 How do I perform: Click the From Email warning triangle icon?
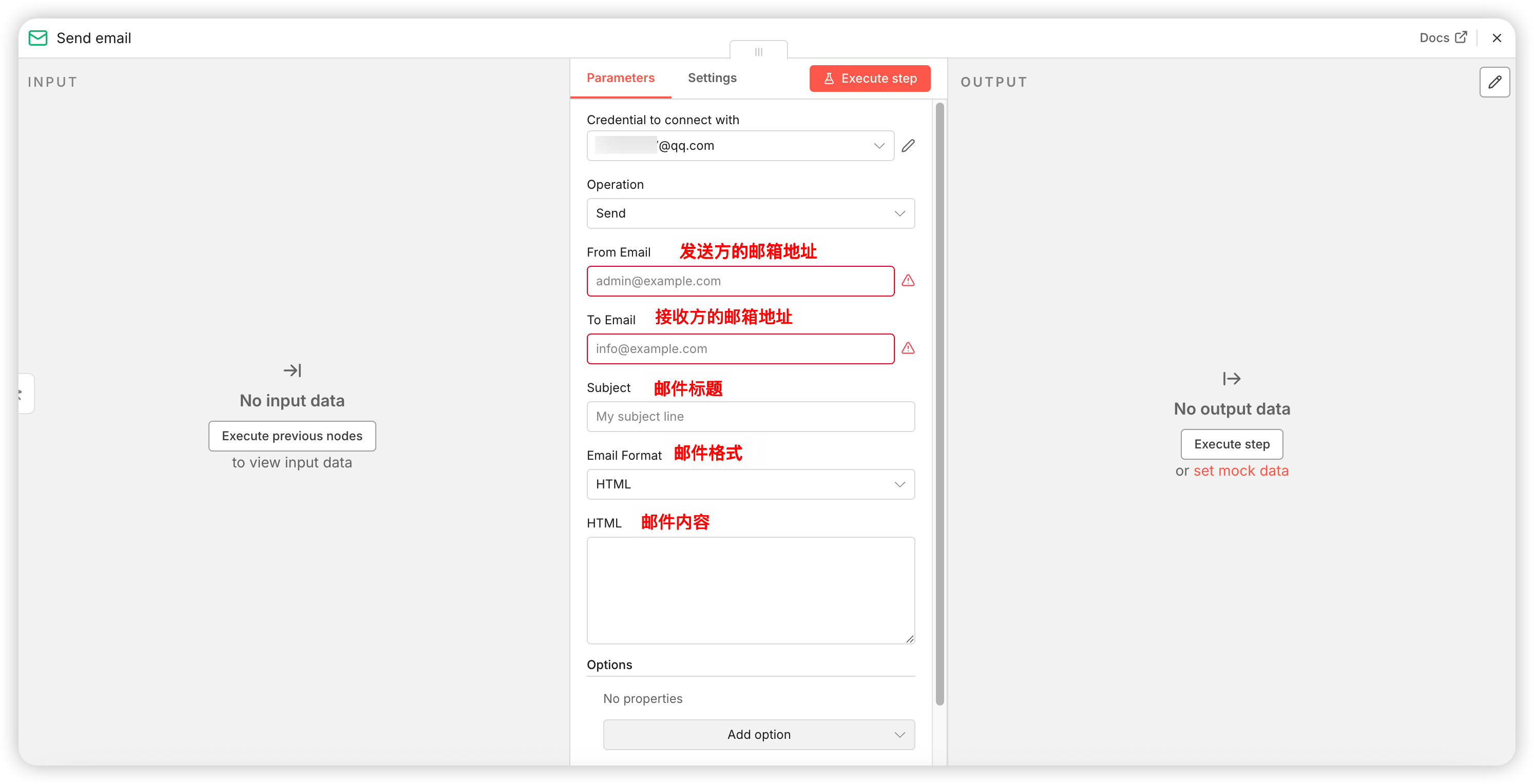(908, 280)
